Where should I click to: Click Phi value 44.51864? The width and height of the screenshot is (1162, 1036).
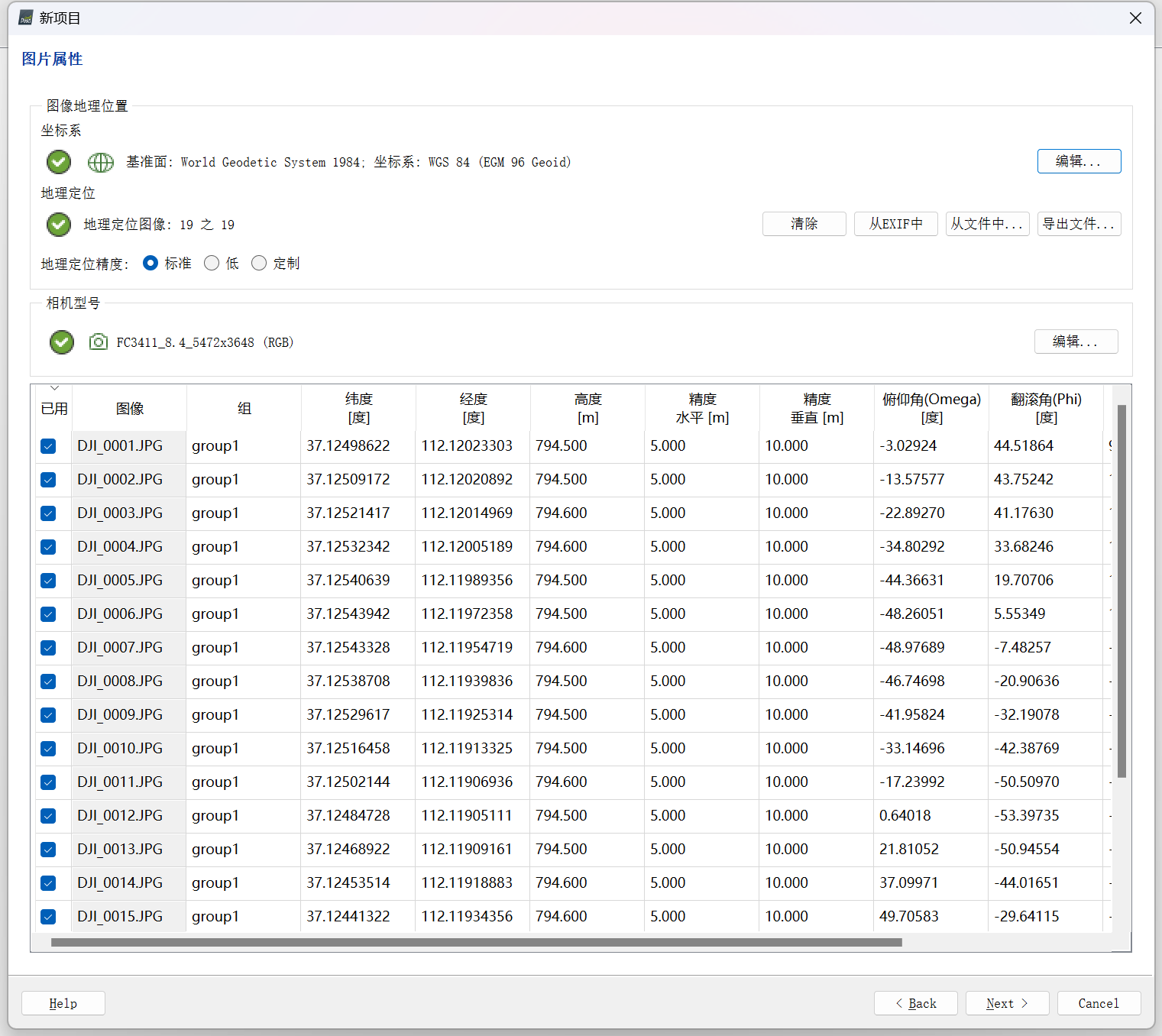(x=1024, y=445)
